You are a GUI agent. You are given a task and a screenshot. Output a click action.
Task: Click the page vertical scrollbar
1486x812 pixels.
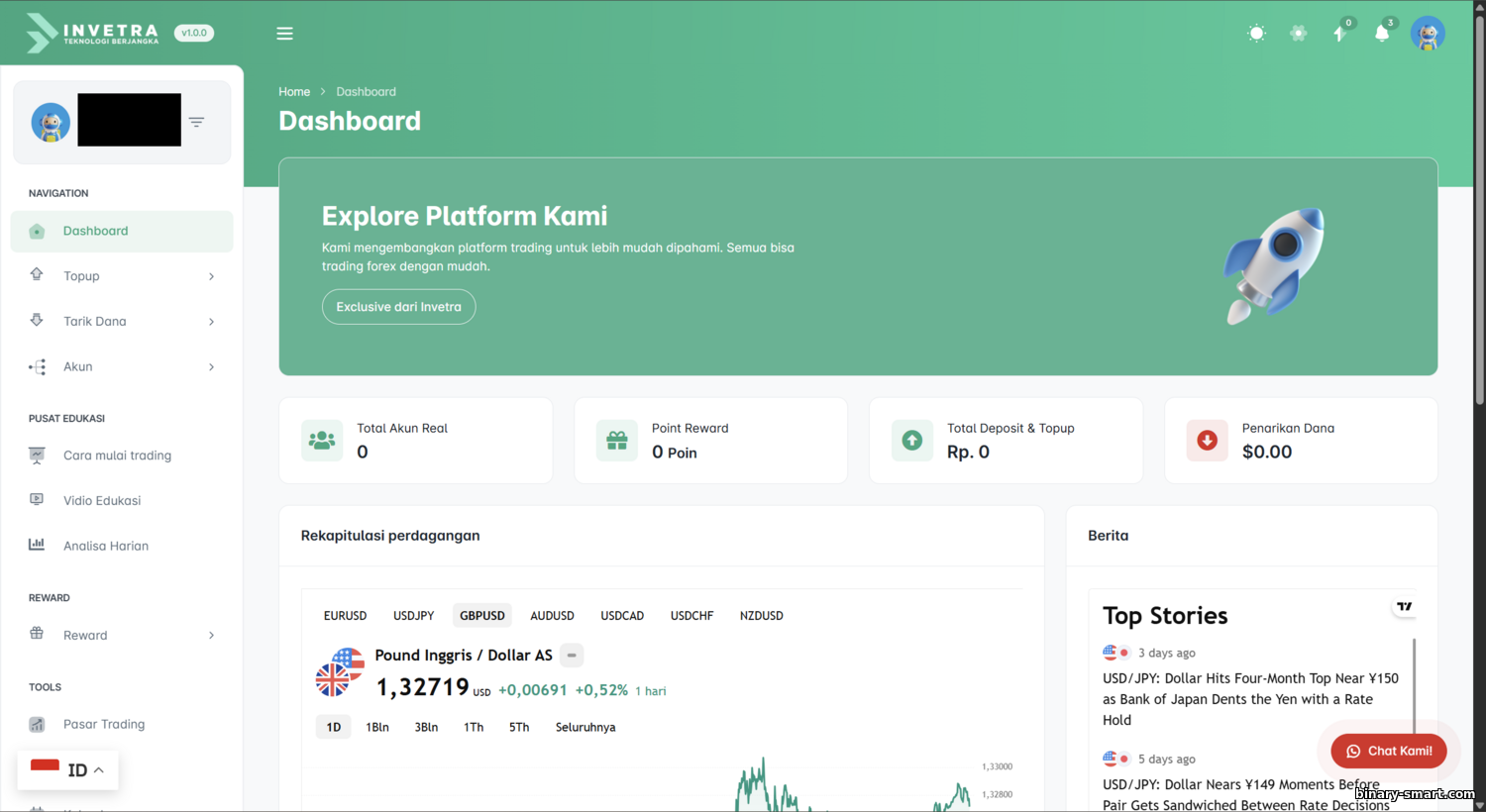(1479, 248)
